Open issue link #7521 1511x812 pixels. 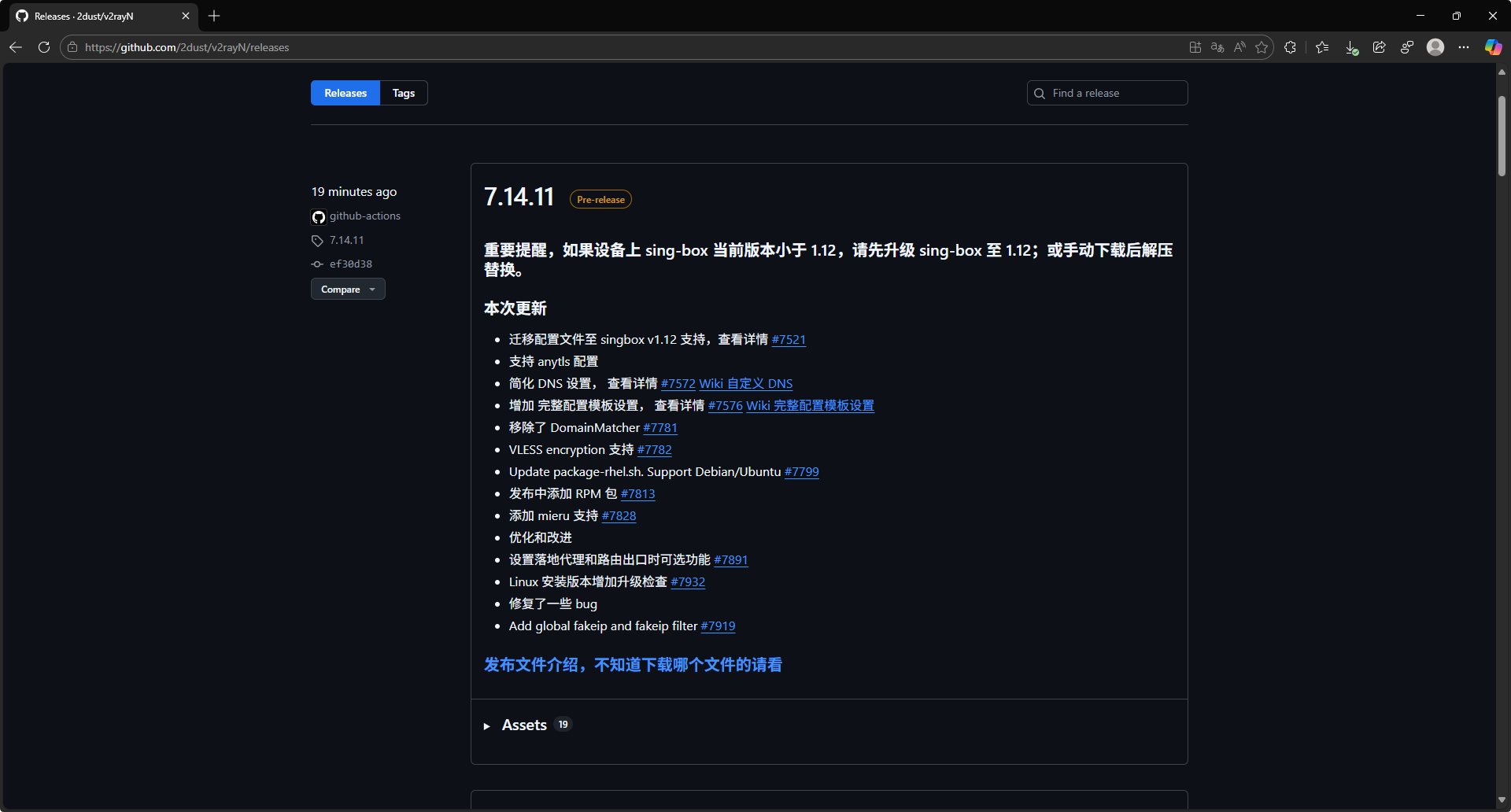coord(789,339)
